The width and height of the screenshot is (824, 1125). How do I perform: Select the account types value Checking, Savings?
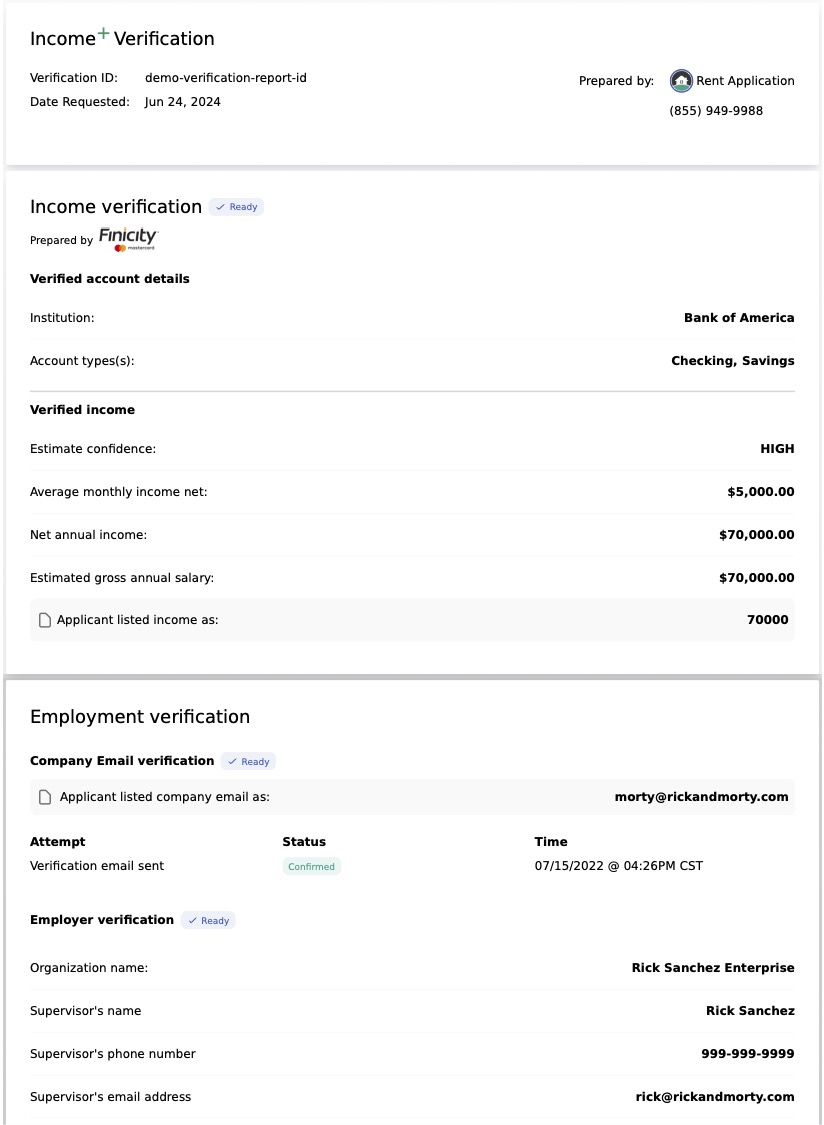pos(733,361)
